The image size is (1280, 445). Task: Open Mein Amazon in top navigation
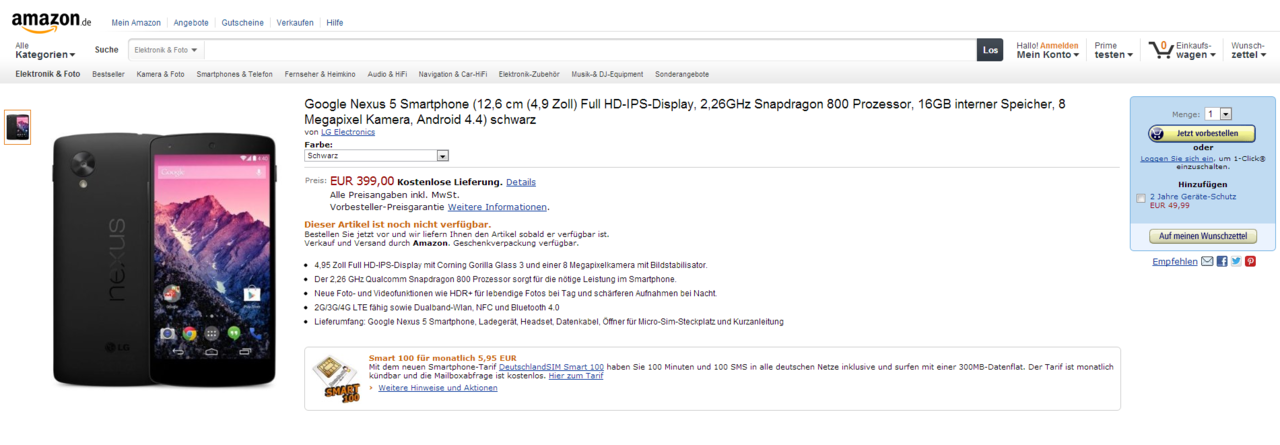pyautogui.click(x=135, y=22)
